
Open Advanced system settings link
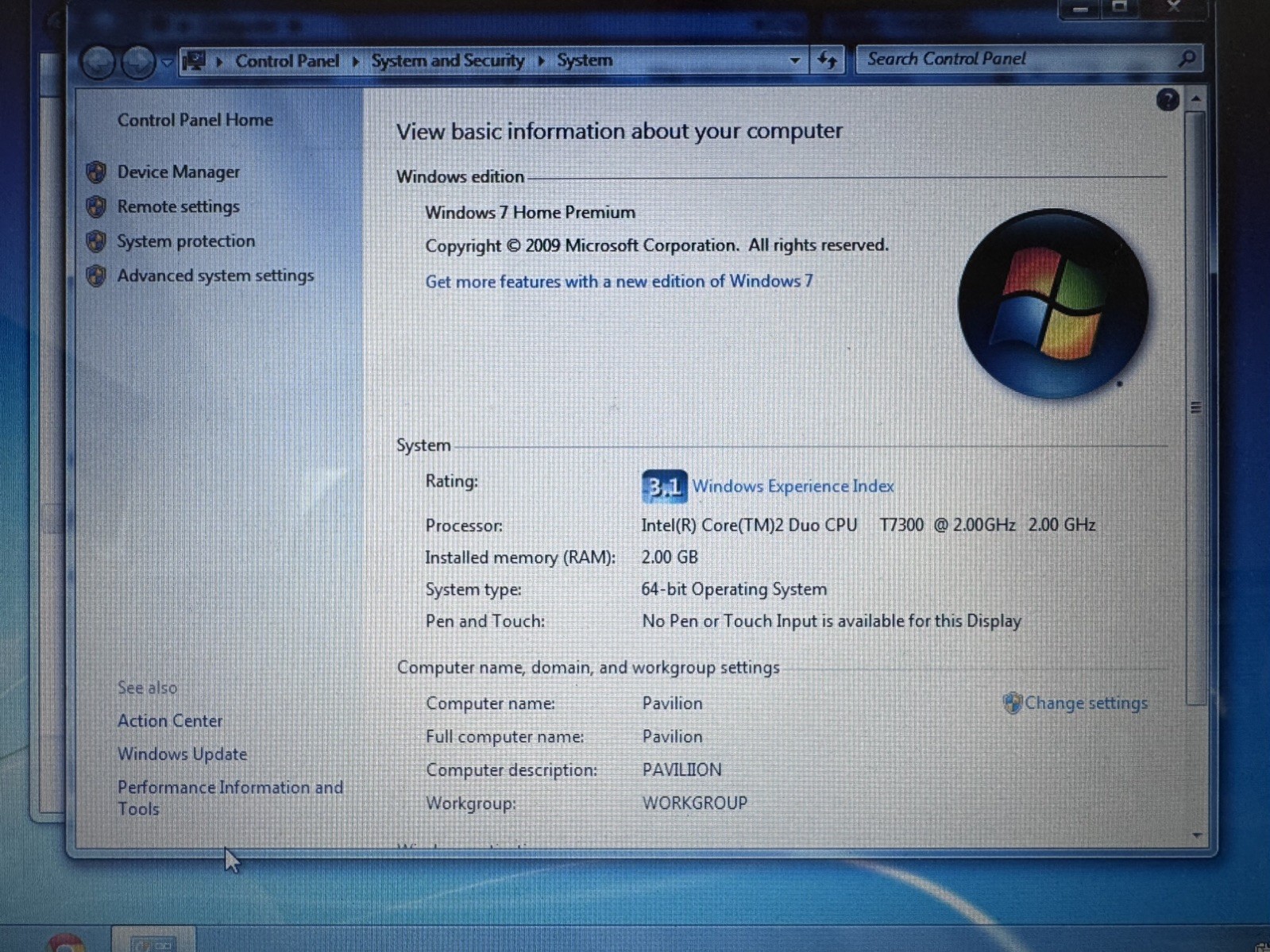coord(215,276)
